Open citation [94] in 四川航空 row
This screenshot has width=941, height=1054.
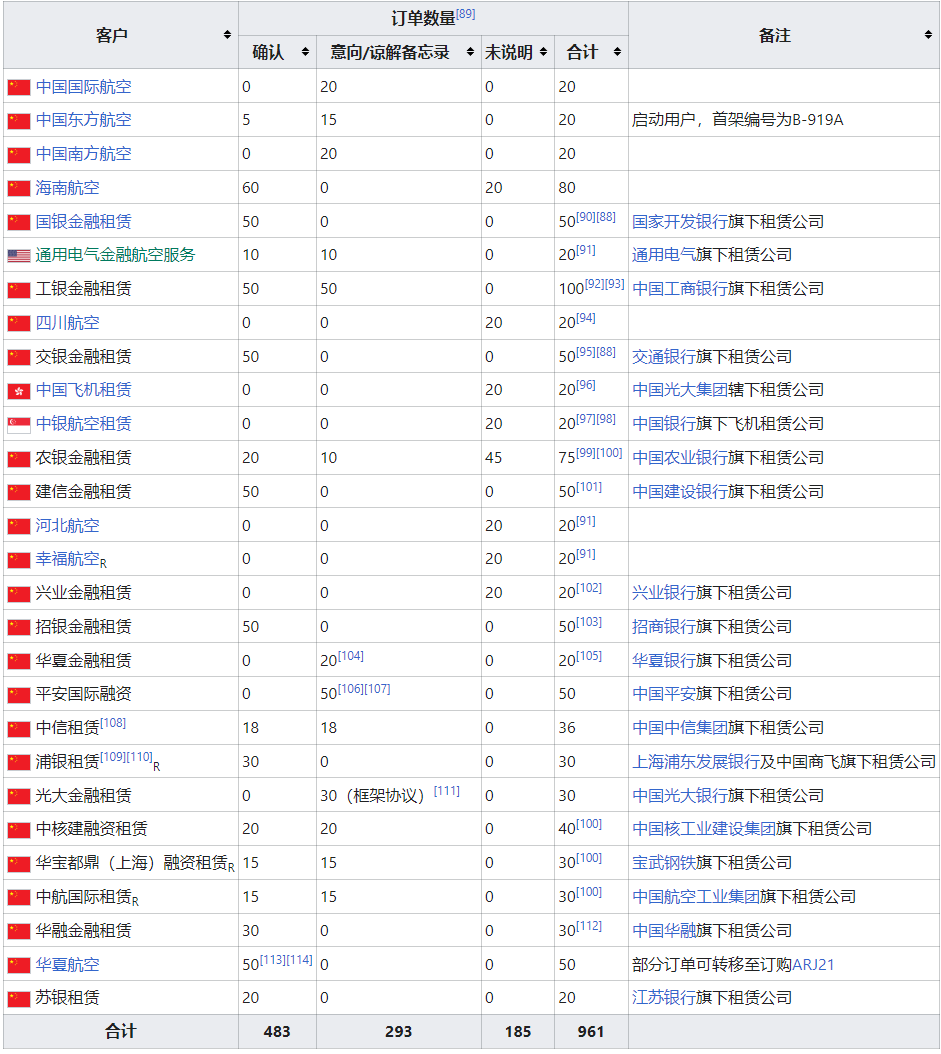585,317
